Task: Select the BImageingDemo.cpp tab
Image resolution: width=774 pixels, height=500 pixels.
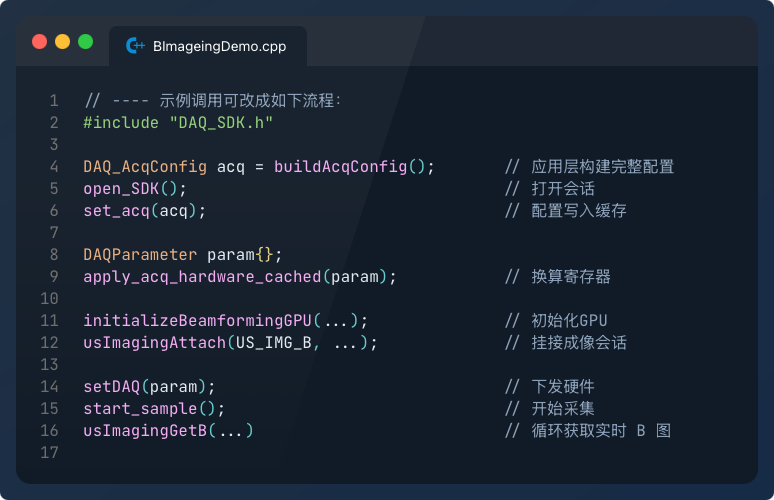Action: point(208,46)
